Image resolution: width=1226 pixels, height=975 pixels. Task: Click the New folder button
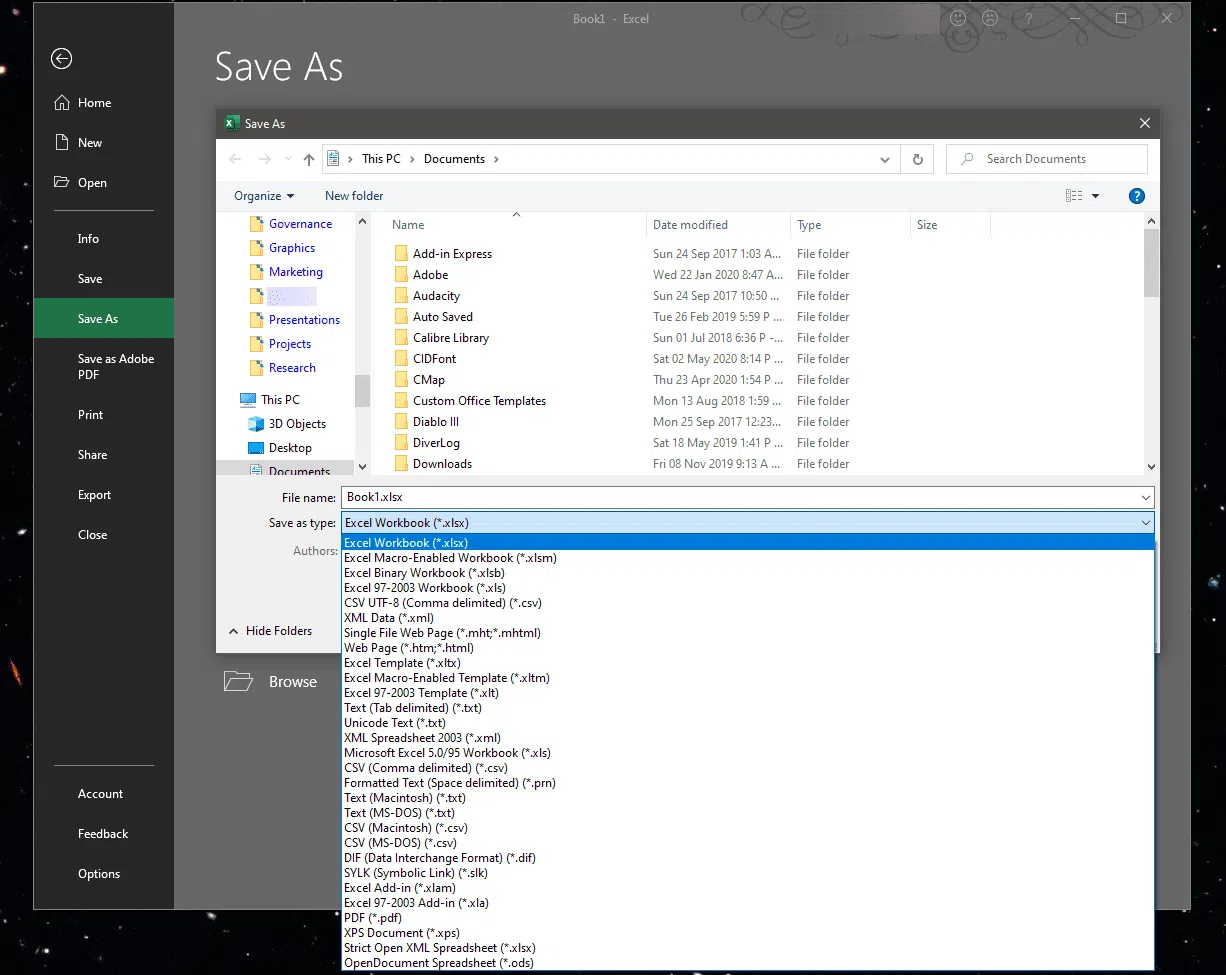pos(354,196)
